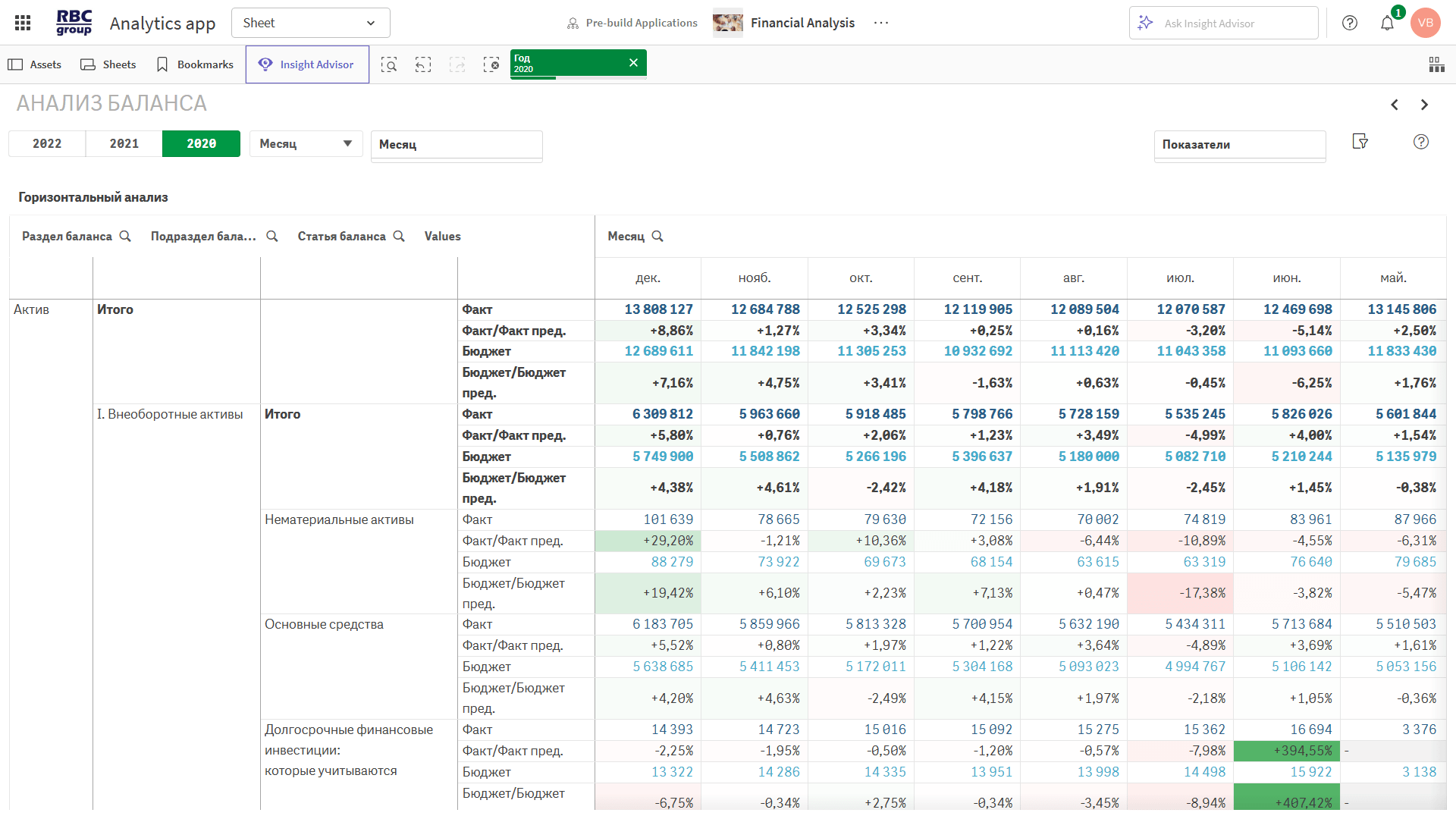Open the notifications bell
The width and height of the screenshot is (1456, 819).
point(1387,23)
